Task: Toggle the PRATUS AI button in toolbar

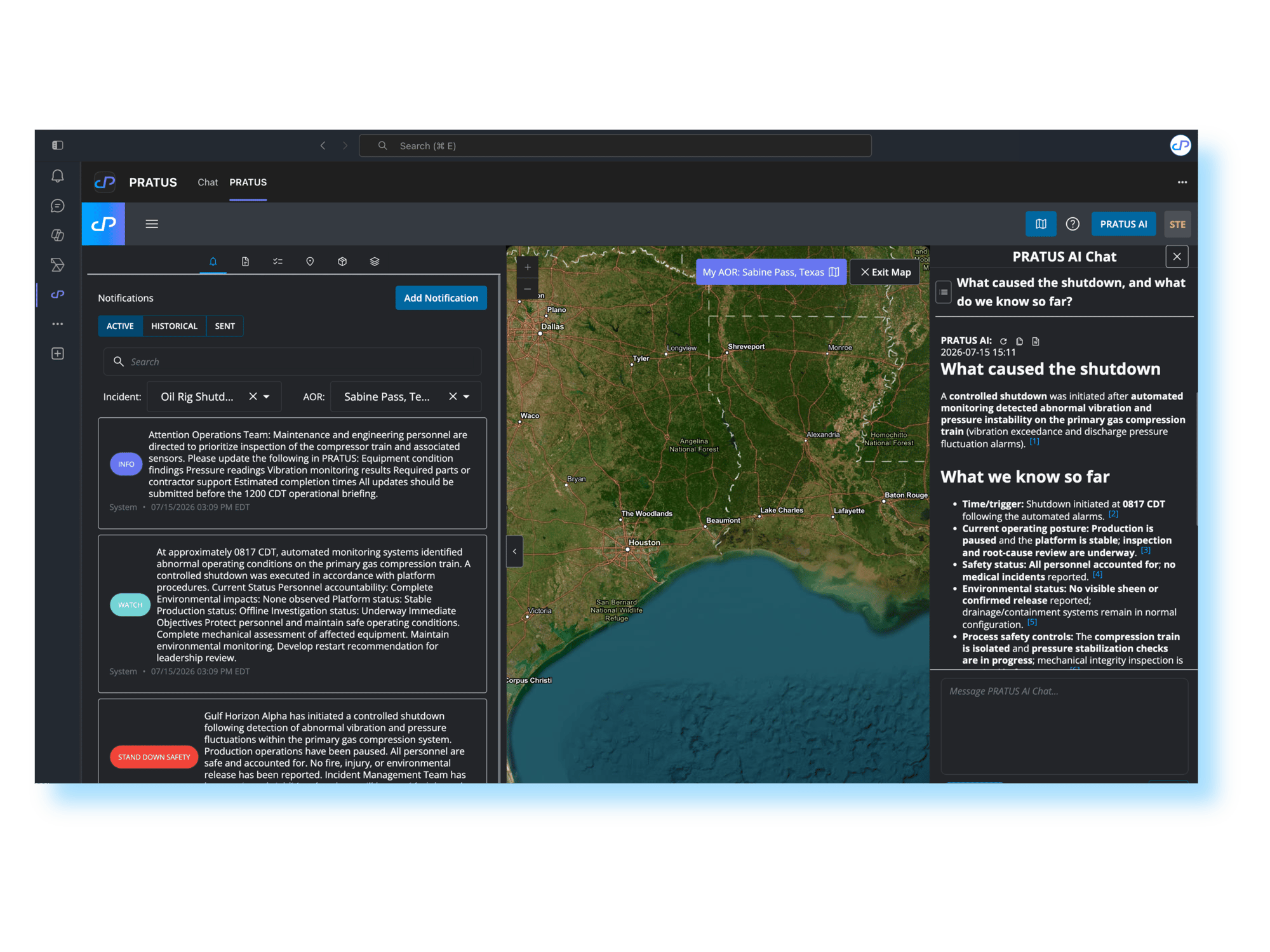Action: [x=1124, y=224]
